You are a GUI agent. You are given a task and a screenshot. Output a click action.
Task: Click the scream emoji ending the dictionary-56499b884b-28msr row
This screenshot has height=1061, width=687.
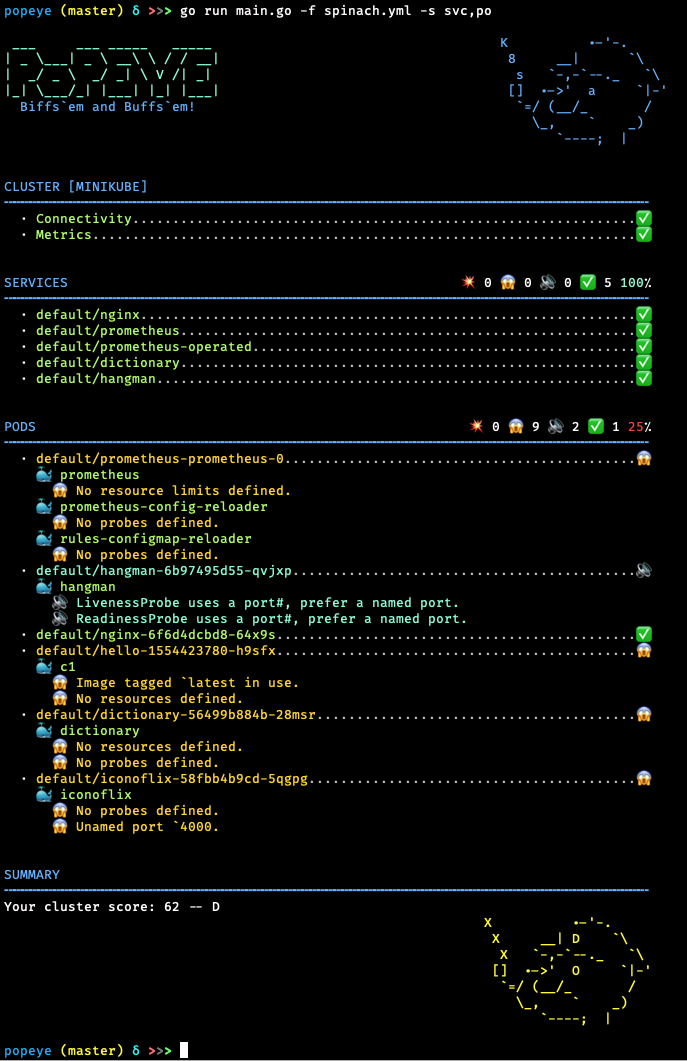point(644,715)
